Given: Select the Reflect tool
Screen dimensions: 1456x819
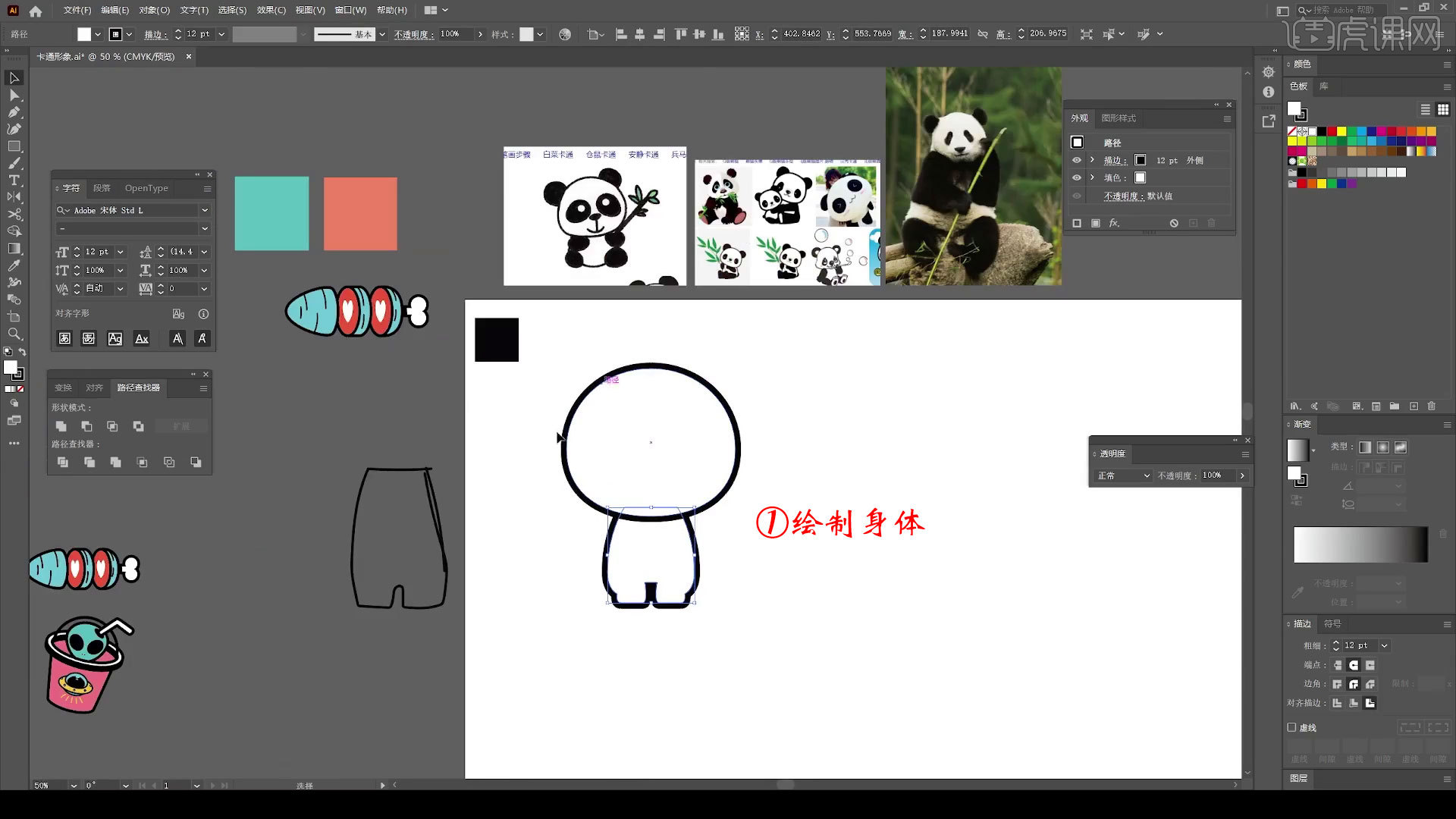Looking at the screenshot, I should coord(14,197).
